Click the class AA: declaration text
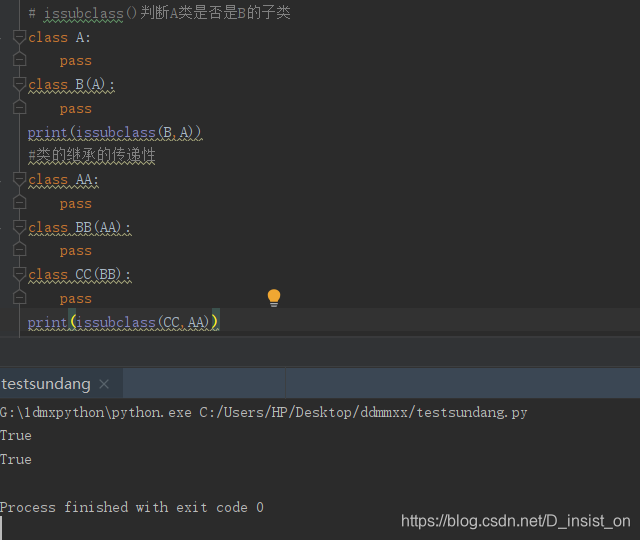Screen dimensions: 640x540 point(64,180)
